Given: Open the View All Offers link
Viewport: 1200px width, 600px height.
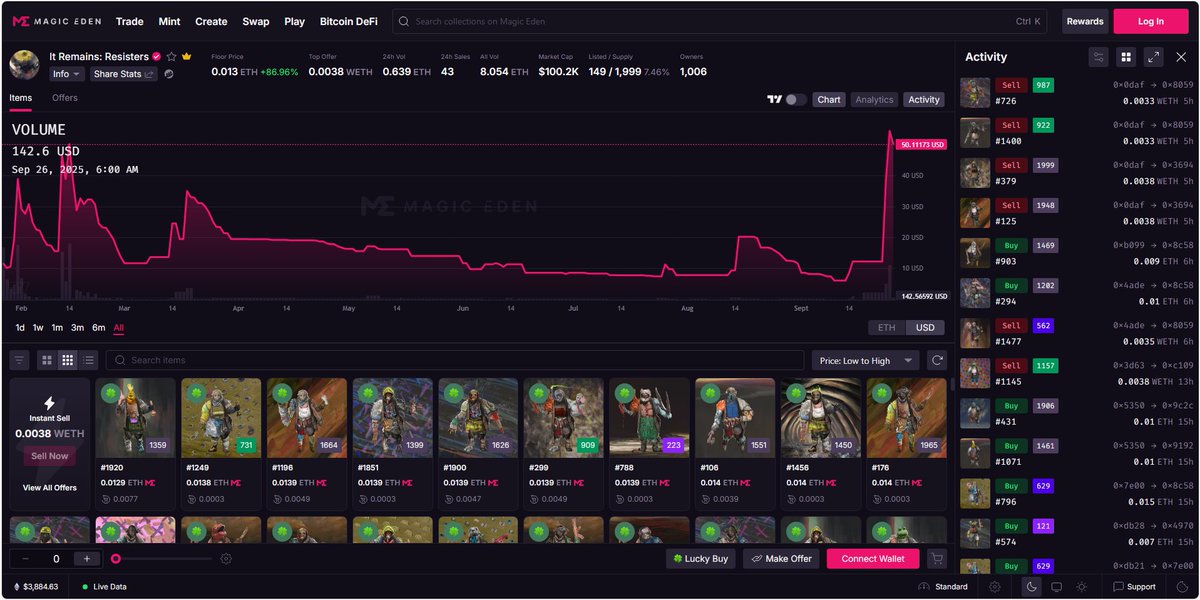Looking at the screenshot, I should pos(50,488).
